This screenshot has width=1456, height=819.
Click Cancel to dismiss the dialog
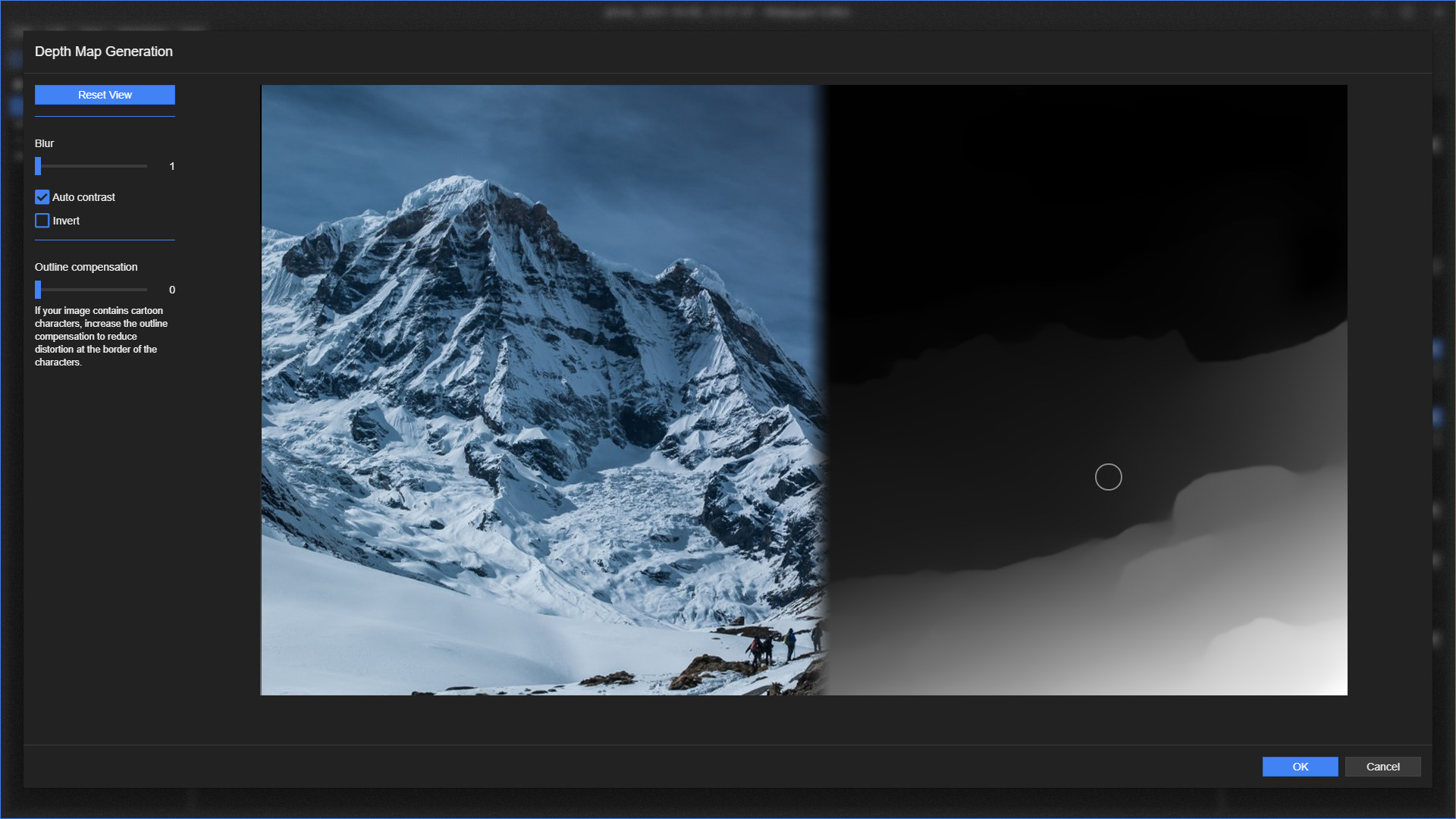coord(1382,766)
